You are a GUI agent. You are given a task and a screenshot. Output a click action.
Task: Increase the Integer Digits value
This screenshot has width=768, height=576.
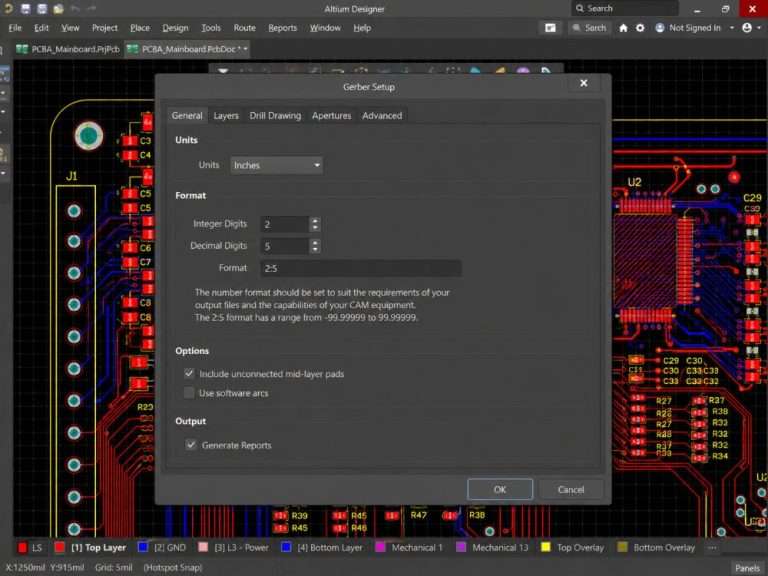pyautogui.click(x=315, y=220)
